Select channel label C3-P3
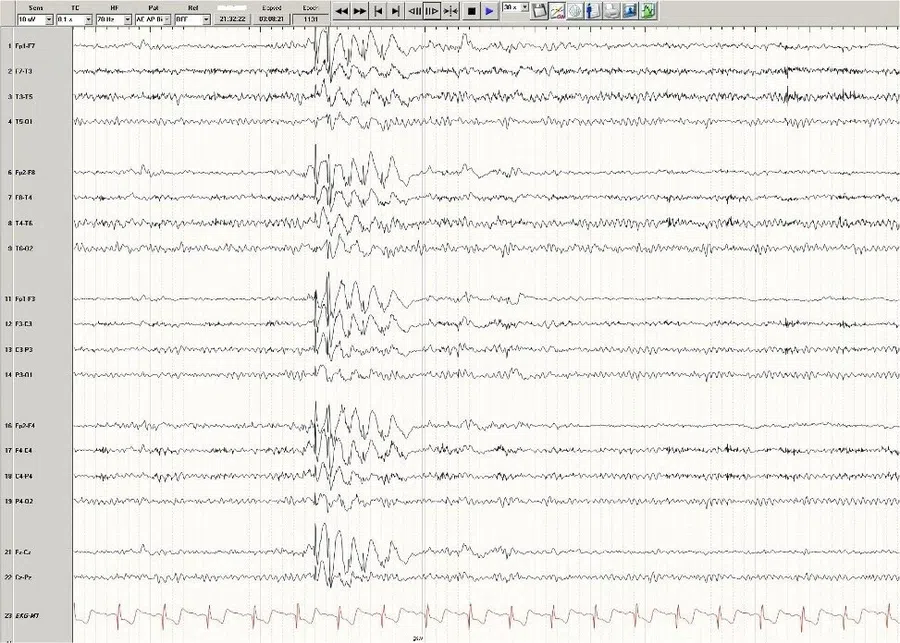 pyautogui.click(x=24, y=350)
